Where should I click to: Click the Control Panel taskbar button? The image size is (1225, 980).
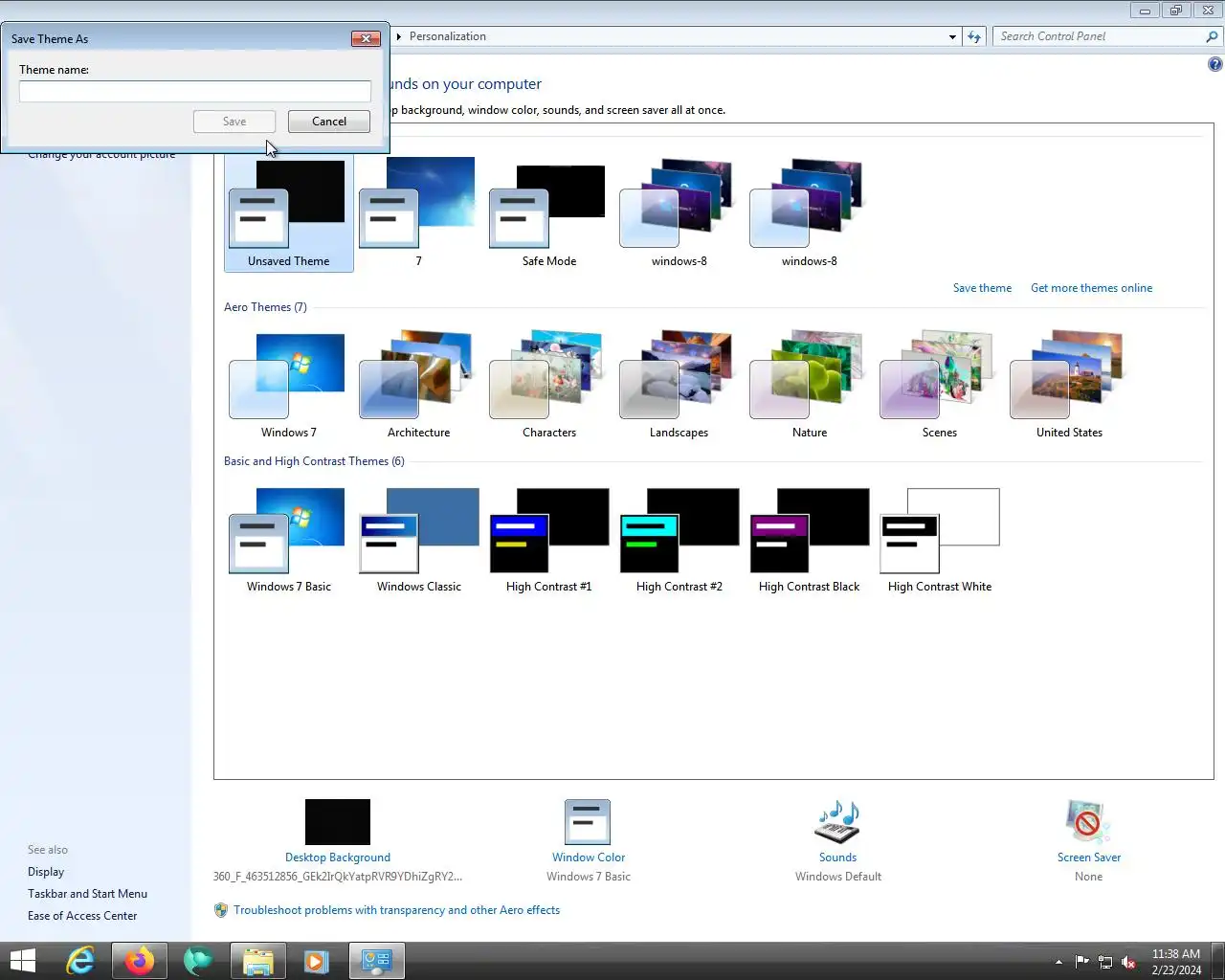coord(376,960)
